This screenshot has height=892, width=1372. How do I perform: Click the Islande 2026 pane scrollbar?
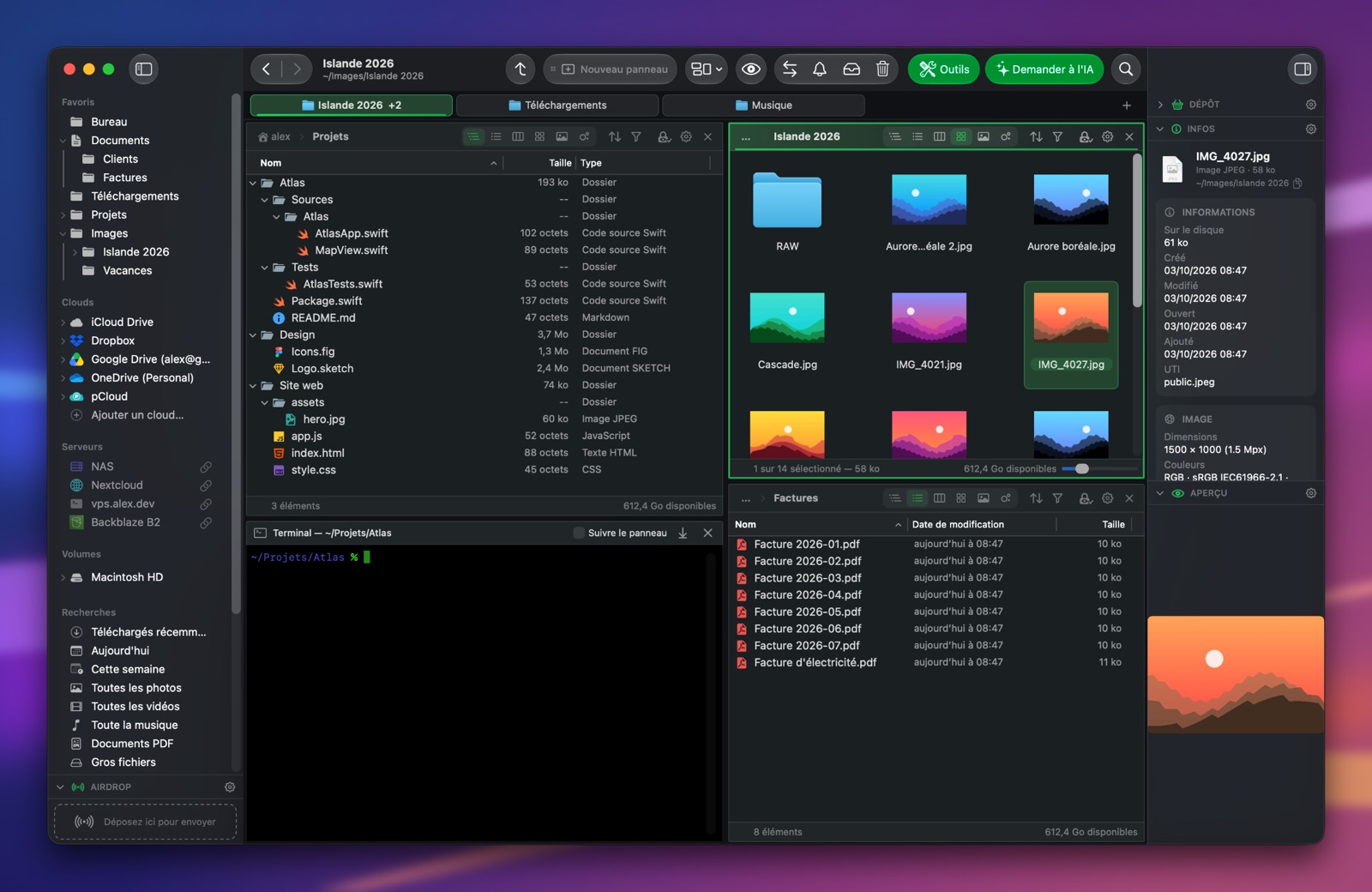(1137, 230)
